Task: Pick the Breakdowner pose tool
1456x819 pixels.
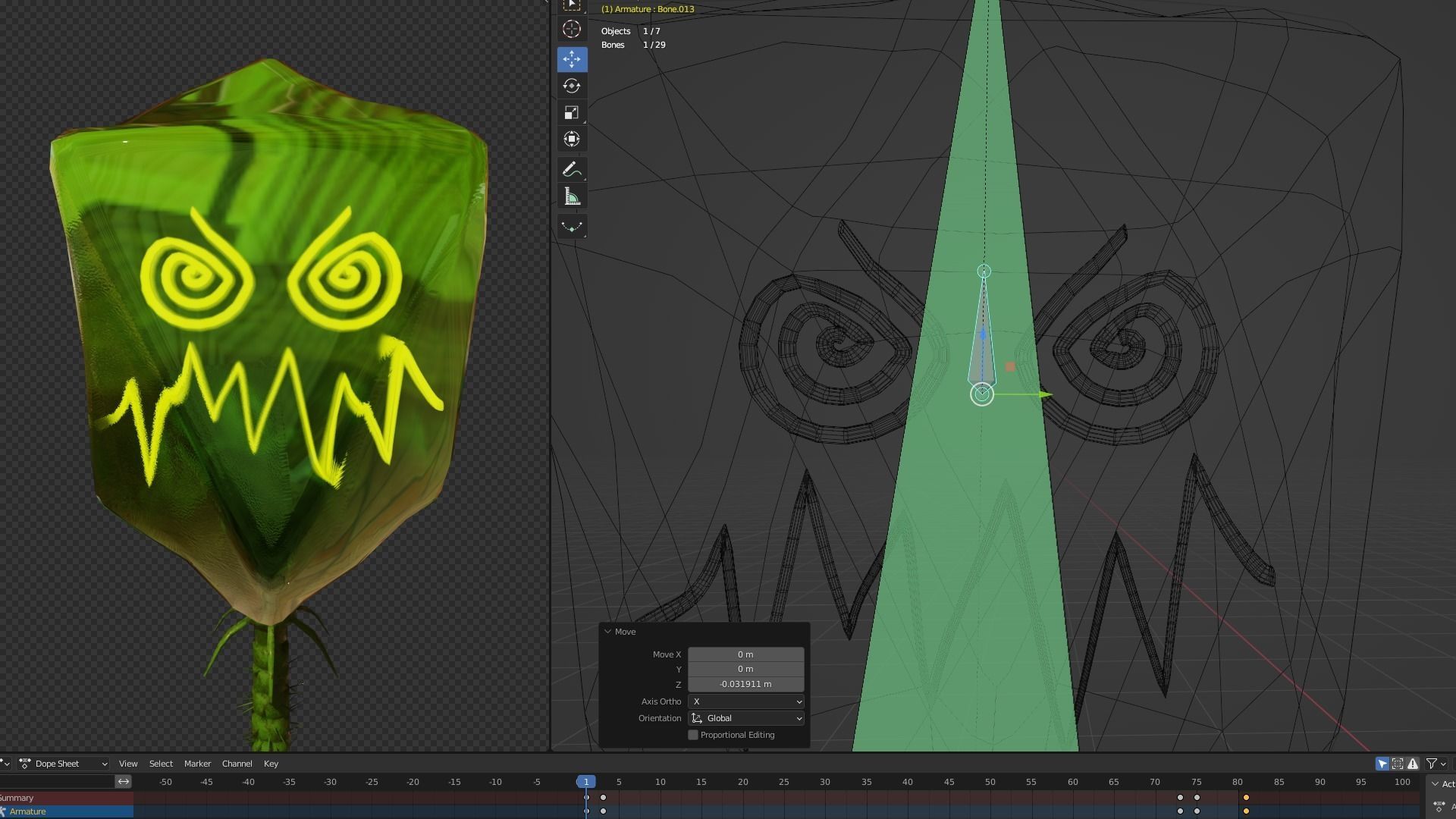Action: tap(572, 226)
